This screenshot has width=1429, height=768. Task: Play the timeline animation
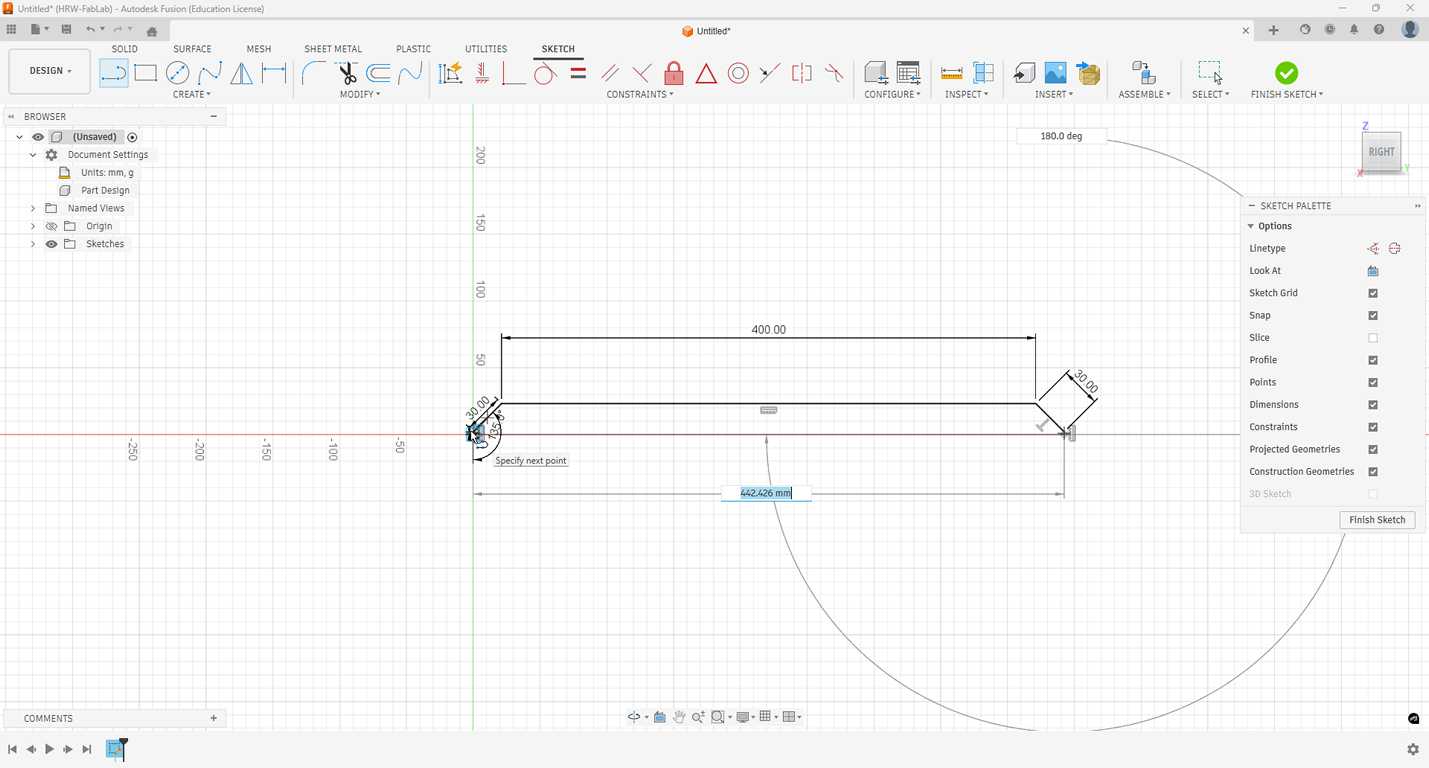point(49,749)
